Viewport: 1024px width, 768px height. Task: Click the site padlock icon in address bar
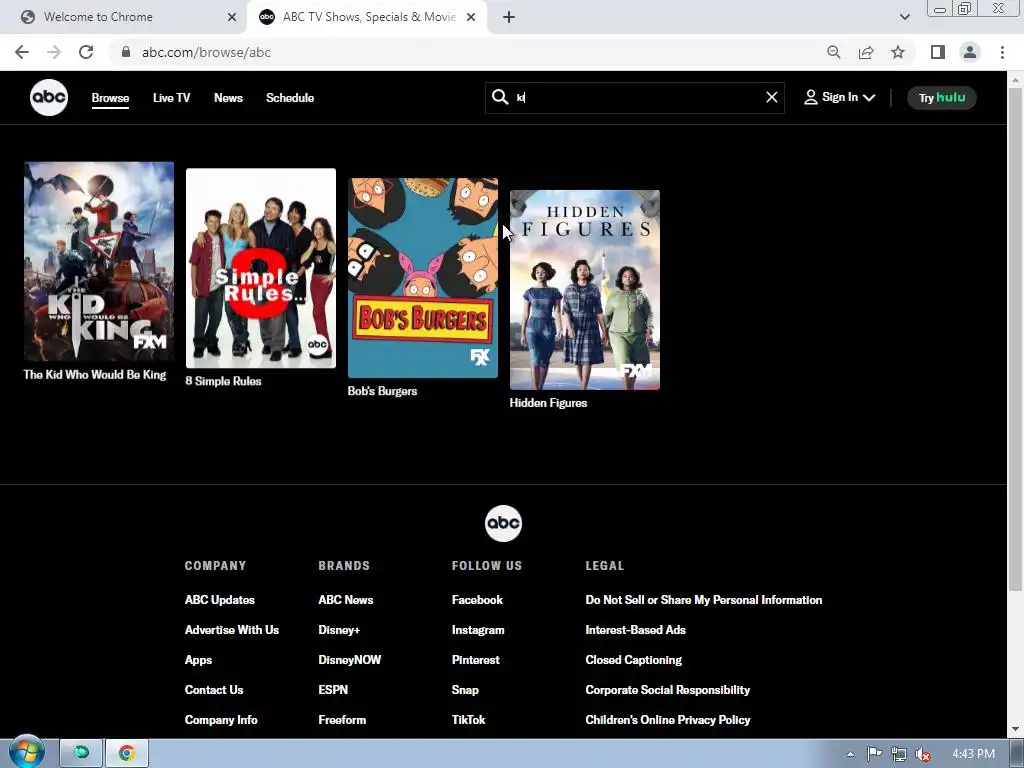tap(126, 52)
